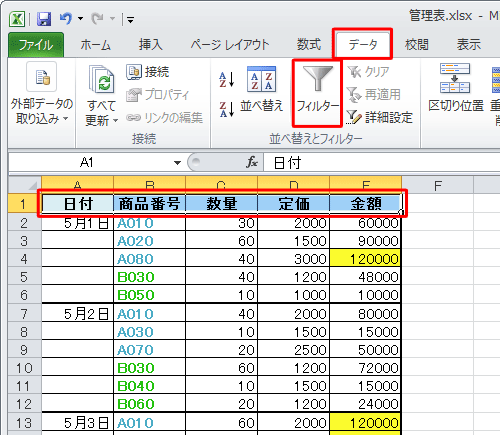Select the 48000 amount cell

[x=365, y=276]
